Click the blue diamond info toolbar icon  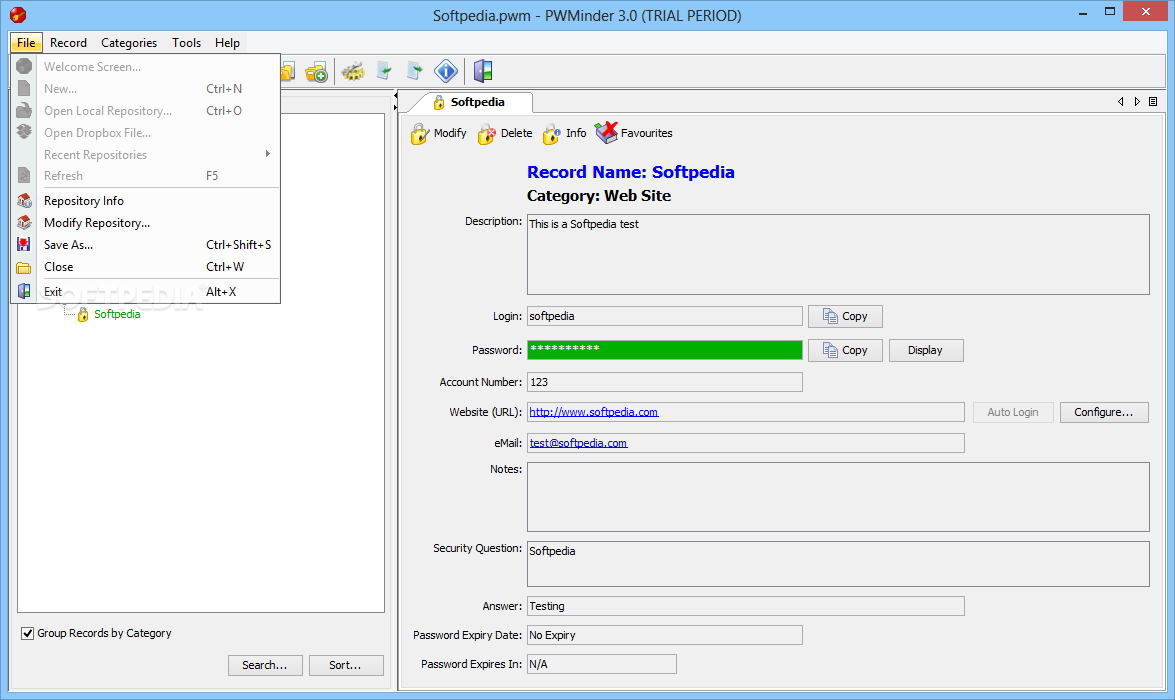coord(446,72)
